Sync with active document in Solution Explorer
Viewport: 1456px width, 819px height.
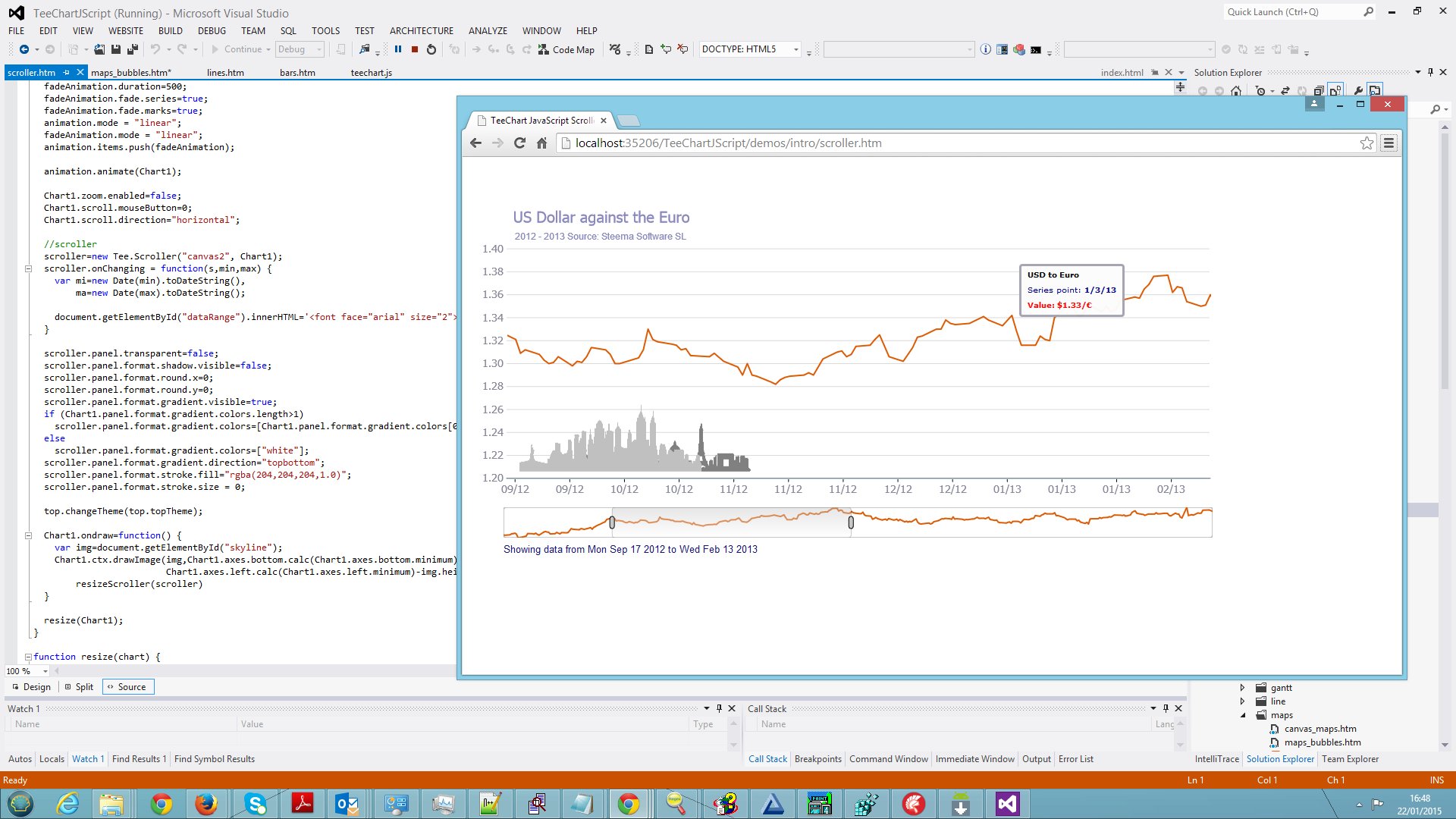coord(1285,91)
